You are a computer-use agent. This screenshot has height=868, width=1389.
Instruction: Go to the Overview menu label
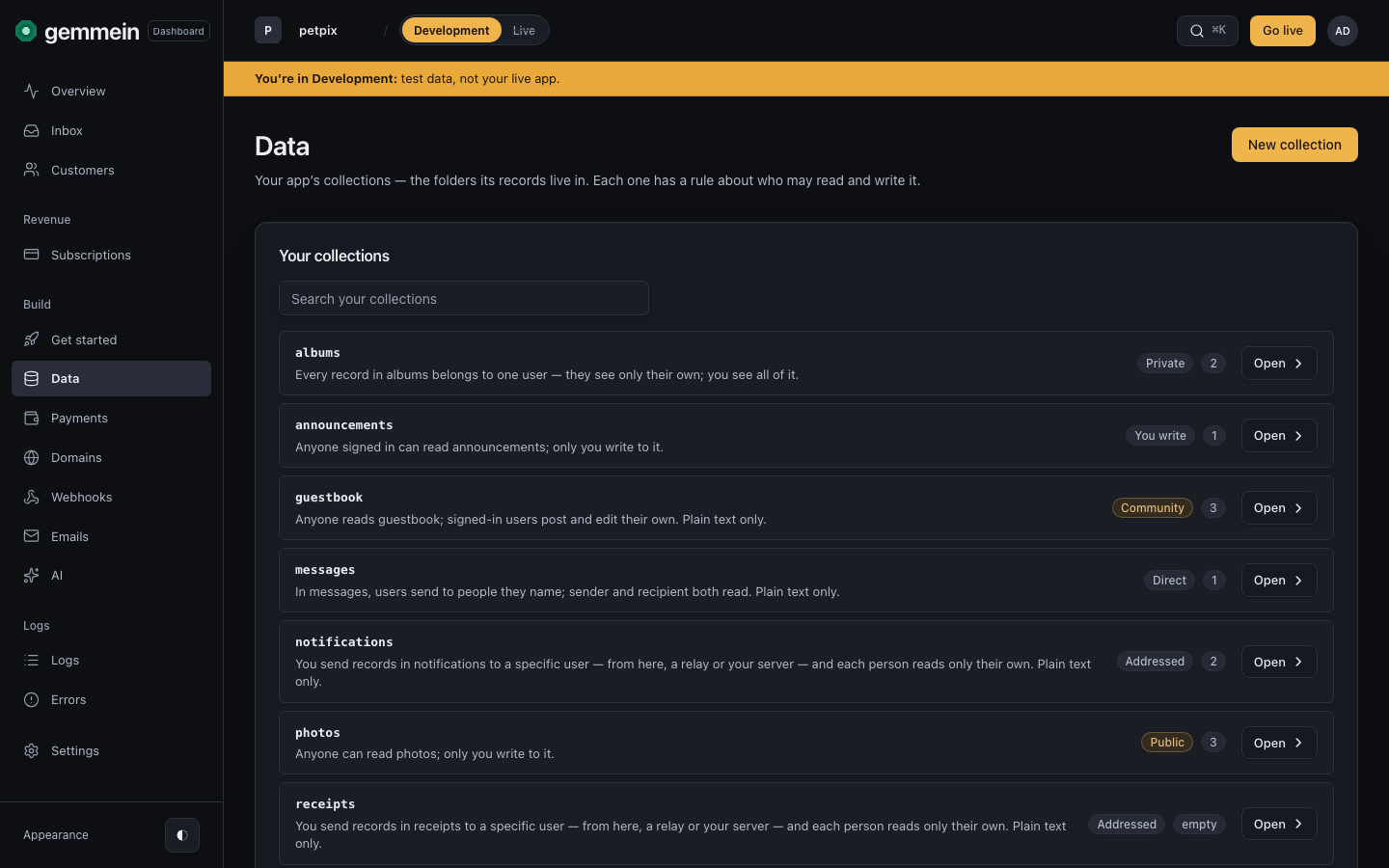[78, 91]
